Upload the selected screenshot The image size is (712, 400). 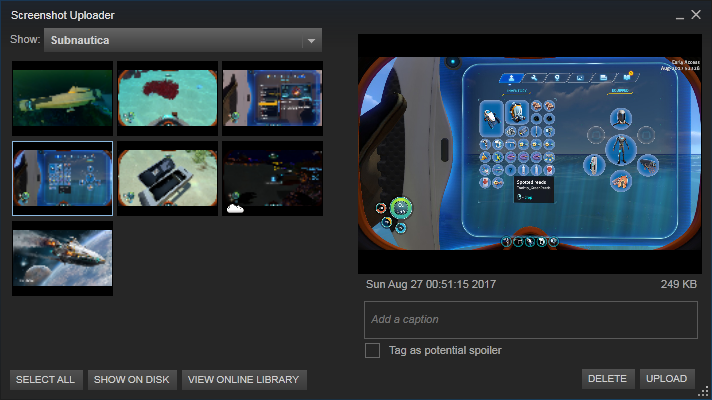pyautogui.click(x=667, y=379)
